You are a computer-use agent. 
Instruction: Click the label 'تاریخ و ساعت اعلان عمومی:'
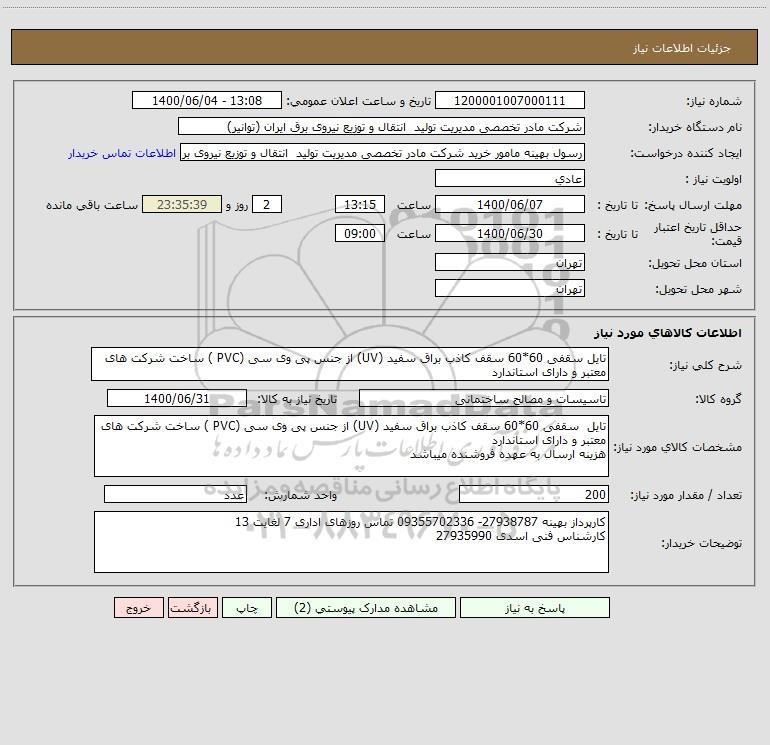pyautogui.click(x=359, y=102)
